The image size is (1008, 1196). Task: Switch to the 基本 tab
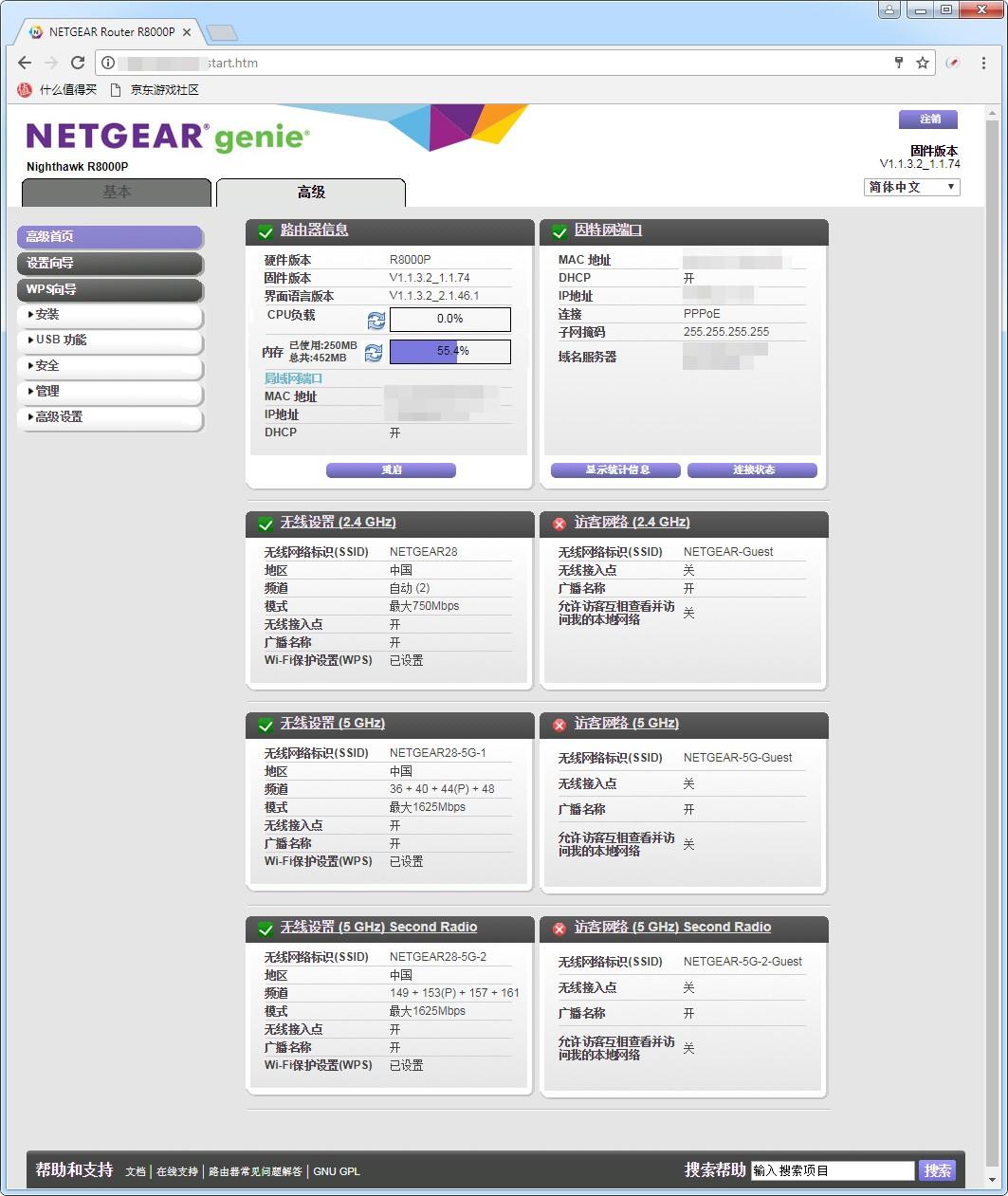117,192
